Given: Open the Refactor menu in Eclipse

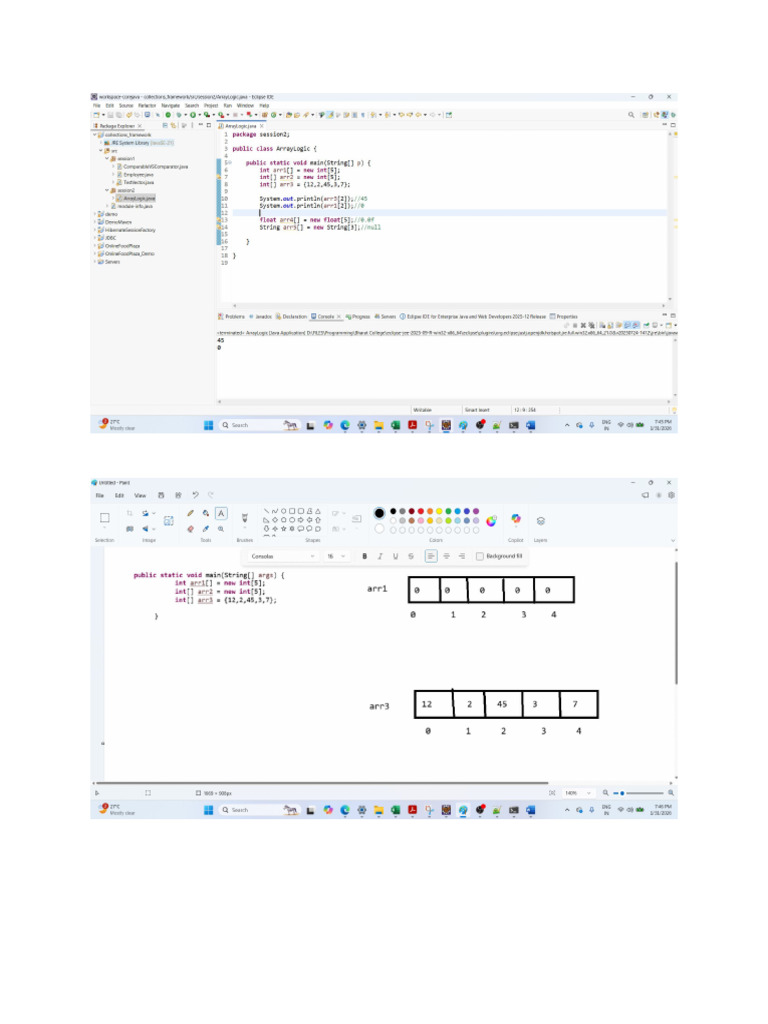Looking at the screenshot, I should (x=147, y=105).
